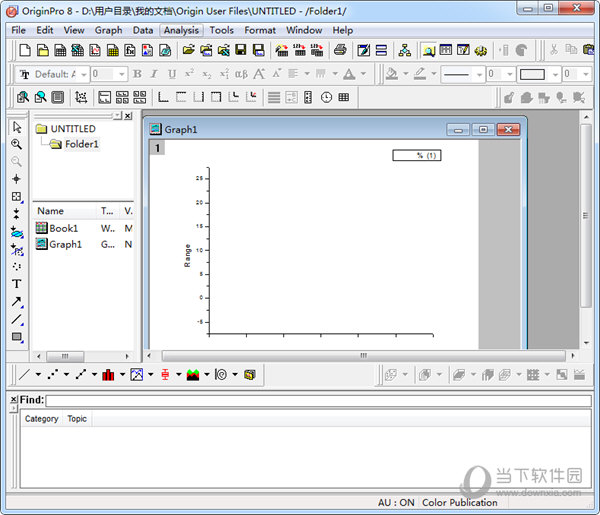Open the font name dropdown
This screenshot has height=515, width=600.
click(84, 74)
